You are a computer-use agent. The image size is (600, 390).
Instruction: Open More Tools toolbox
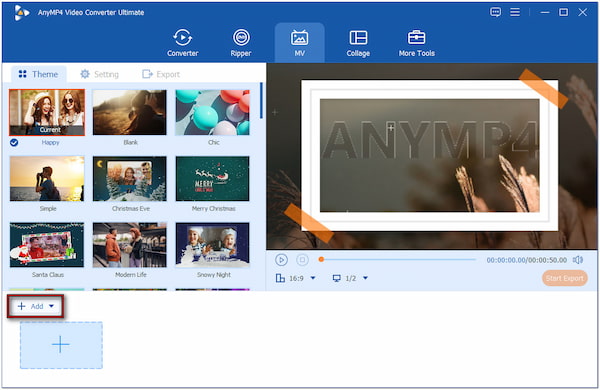click(416, 43)
